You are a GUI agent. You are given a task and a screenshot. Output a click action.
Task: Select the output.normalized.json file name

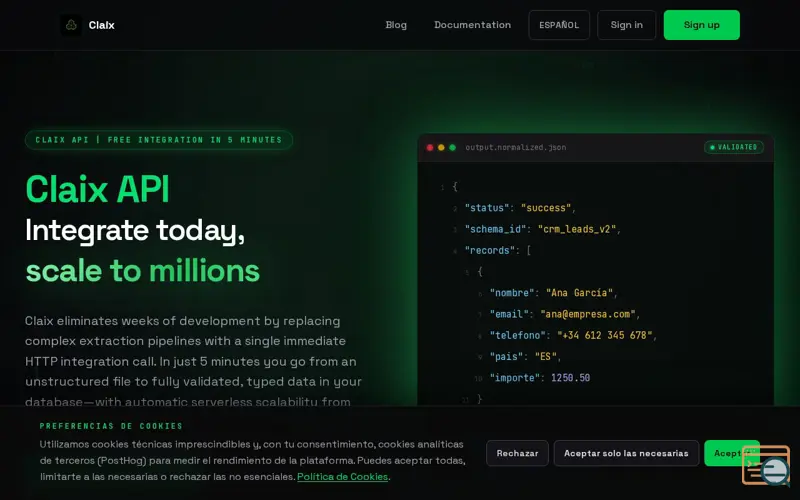[x=515, y=147]
